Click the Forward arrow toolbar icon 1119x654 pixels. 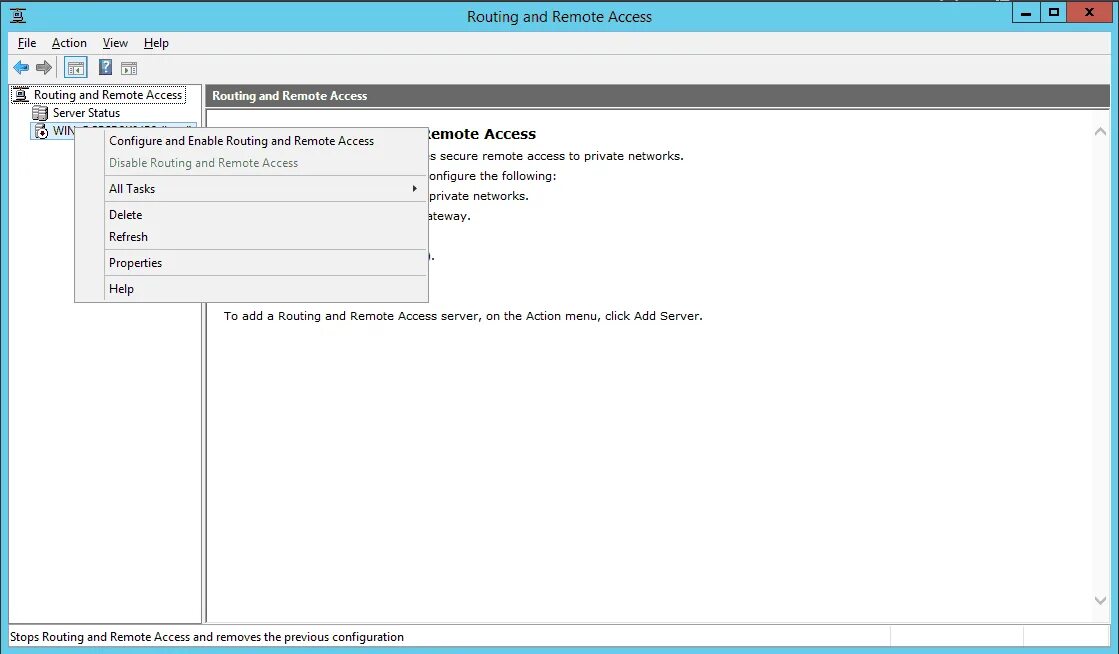pyautogui.click(x=44, y=68)
